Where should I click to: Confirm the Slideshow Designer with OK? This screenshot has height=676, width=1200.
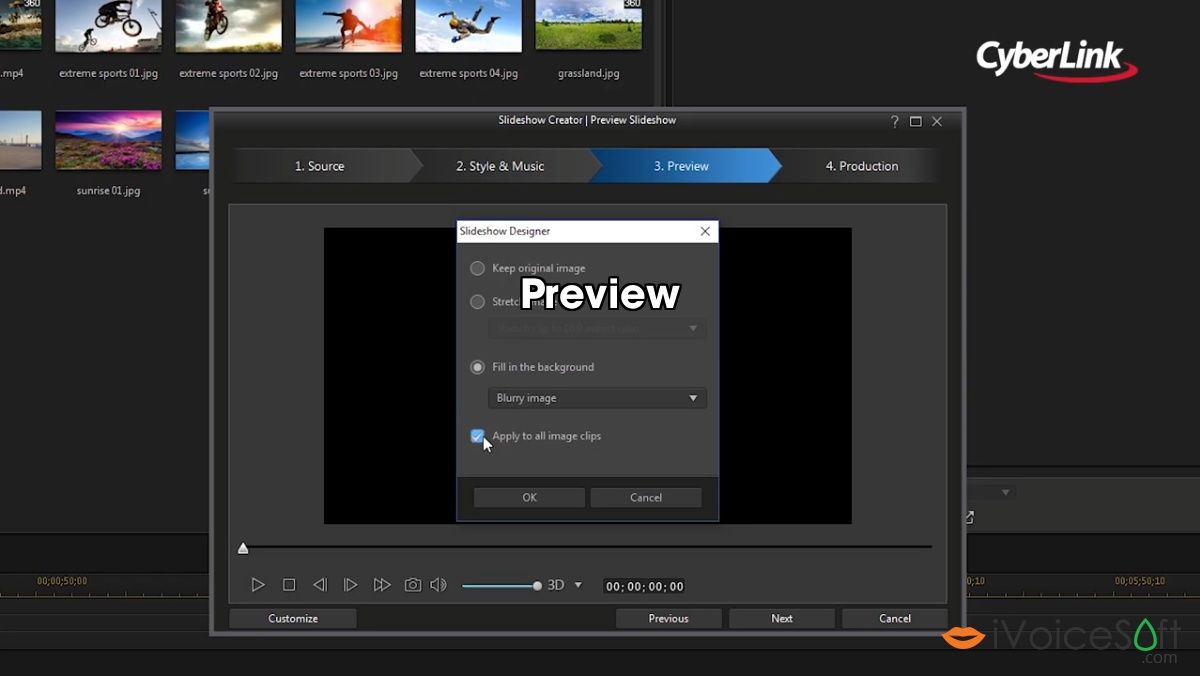(x=529, y=497)
